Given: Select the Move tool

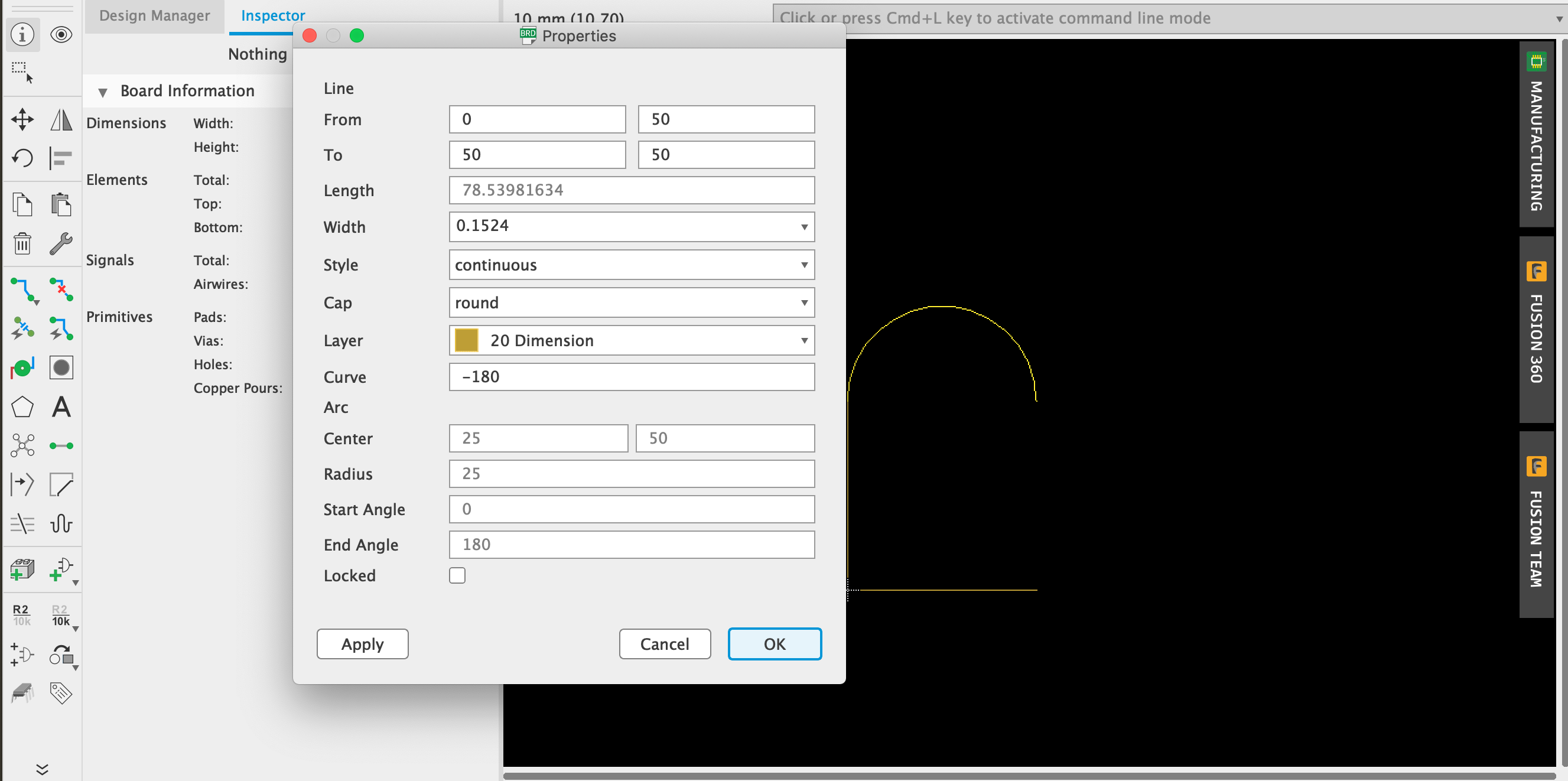Looking at the screenshot, I should (x=22, y=119).
